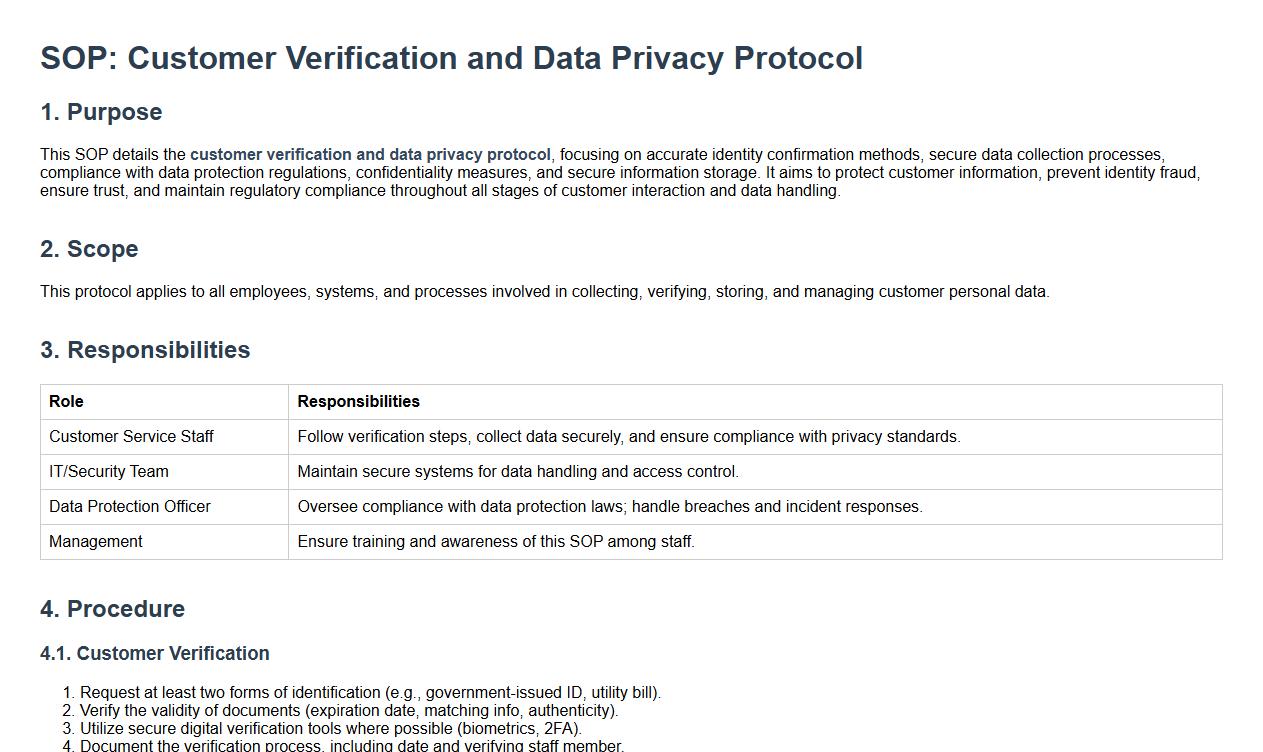Click the "Maintain secure systems" responsibility cell
This screenshot has height=752, width=1263.
coord(518,472)
